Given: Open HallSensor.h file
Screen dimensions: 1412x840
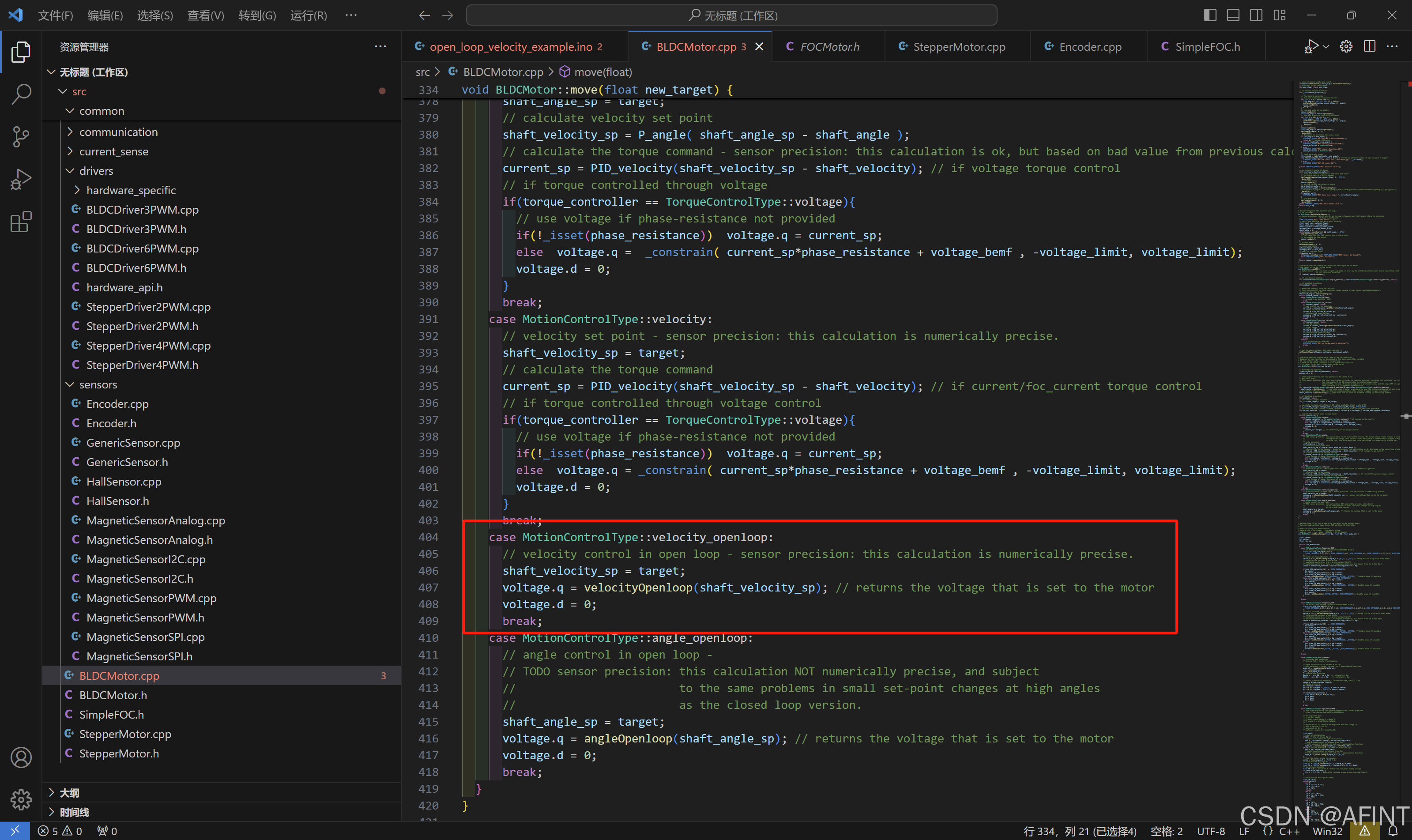Looking at the screenshot, I should [x=222, y=501].
